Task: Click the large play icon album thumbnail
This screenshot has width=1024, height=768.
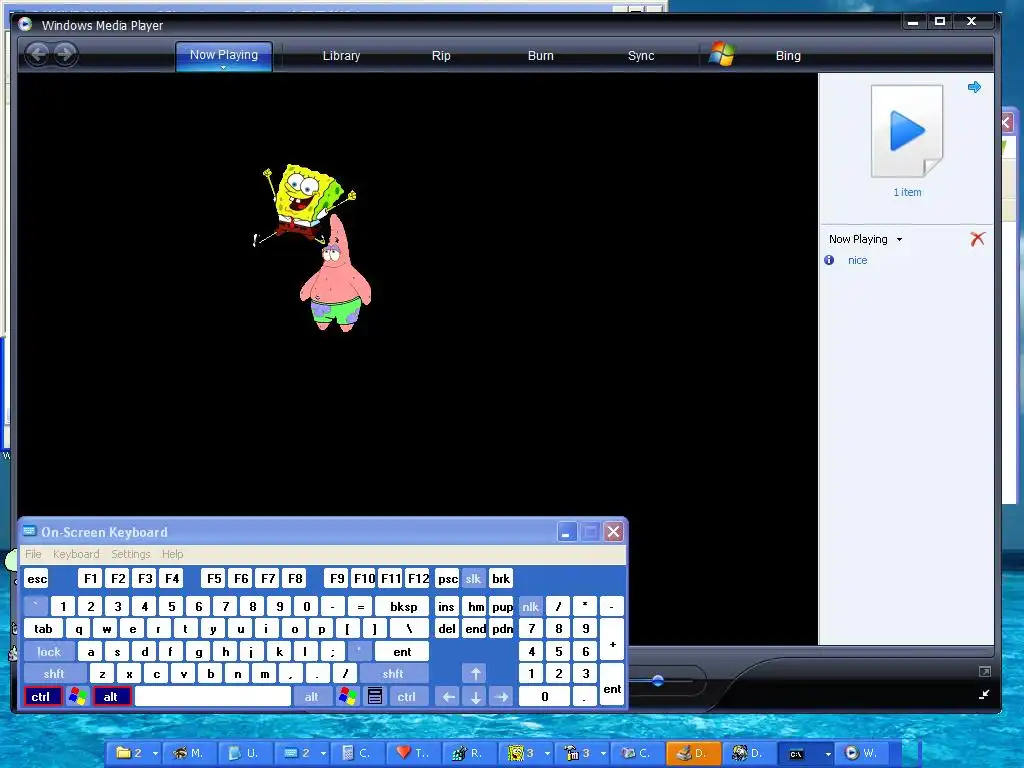Action: (x=907, y=131)
